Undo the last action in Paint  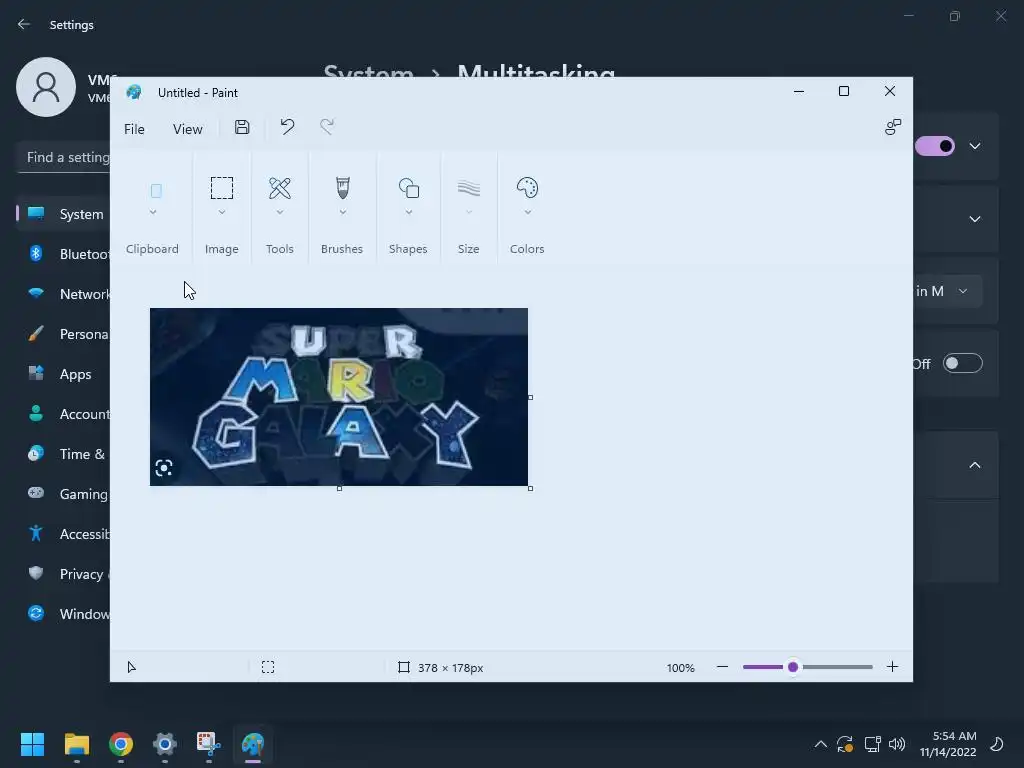coord(287,127)
